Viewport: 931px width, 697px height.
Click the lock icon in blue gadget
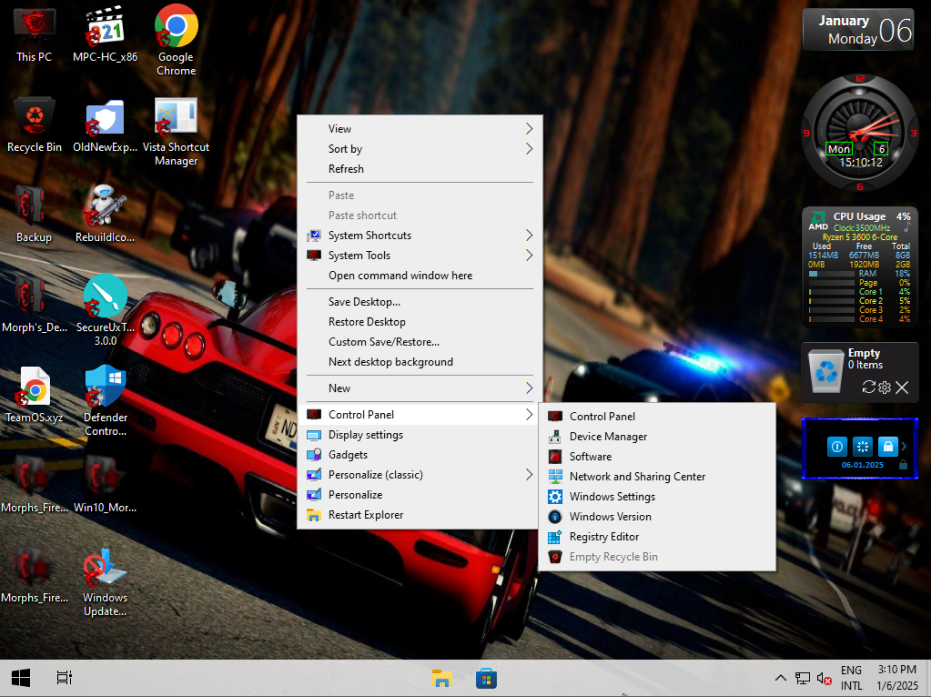point(888,446)
